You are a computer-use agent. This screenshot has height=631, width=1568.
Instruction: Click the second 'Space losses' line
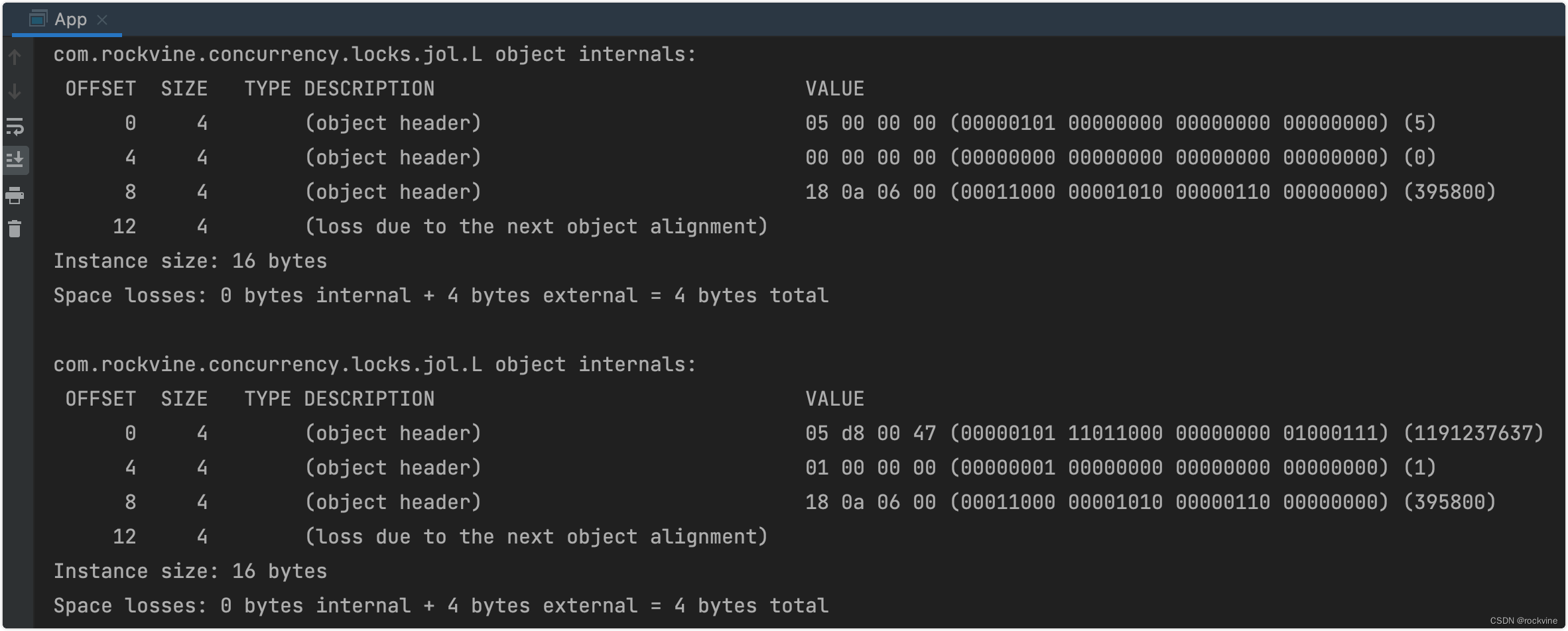click(x=441, y=606)
